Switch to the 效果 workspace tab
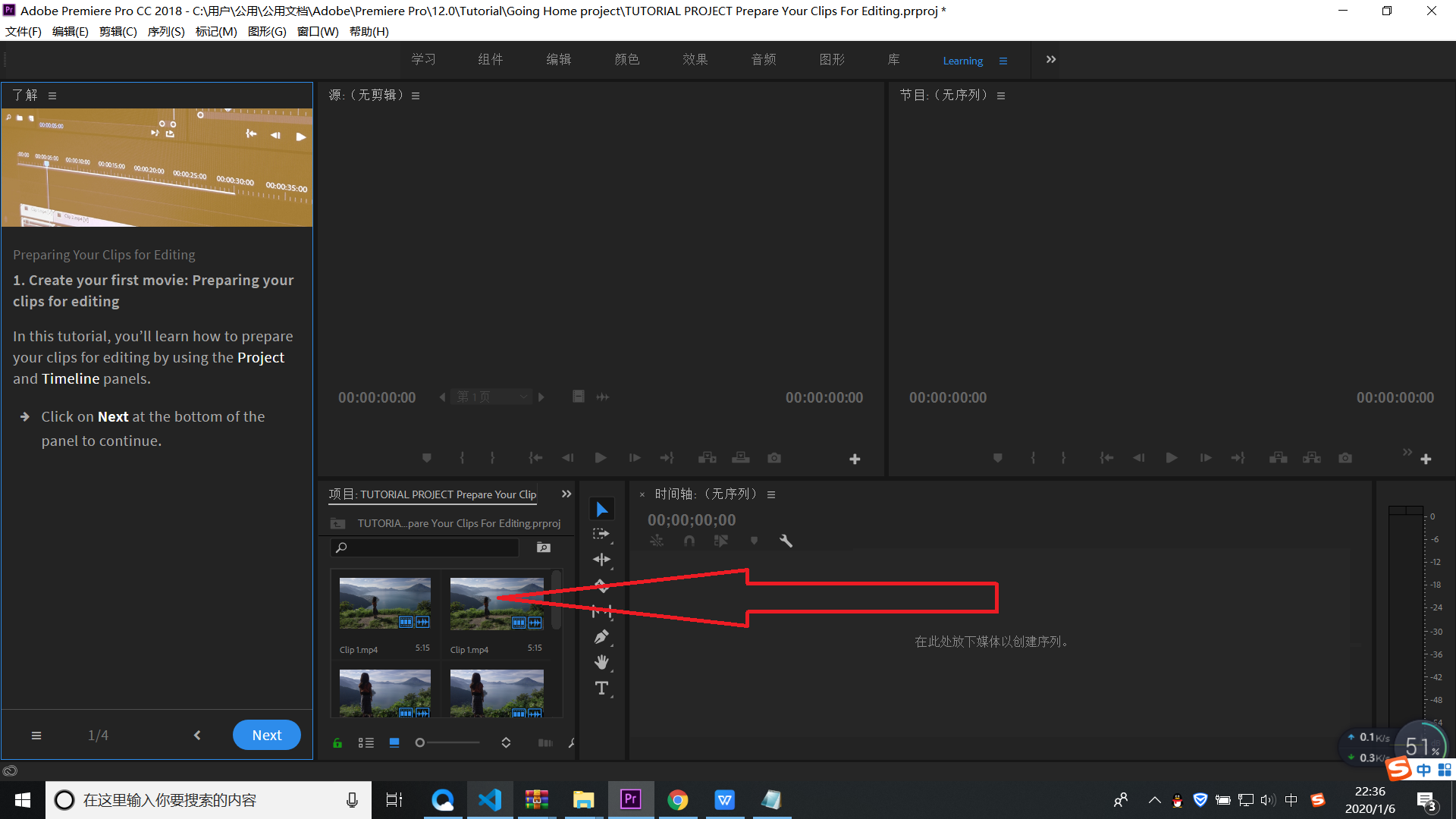1456x819 pixels. (695, 60)
